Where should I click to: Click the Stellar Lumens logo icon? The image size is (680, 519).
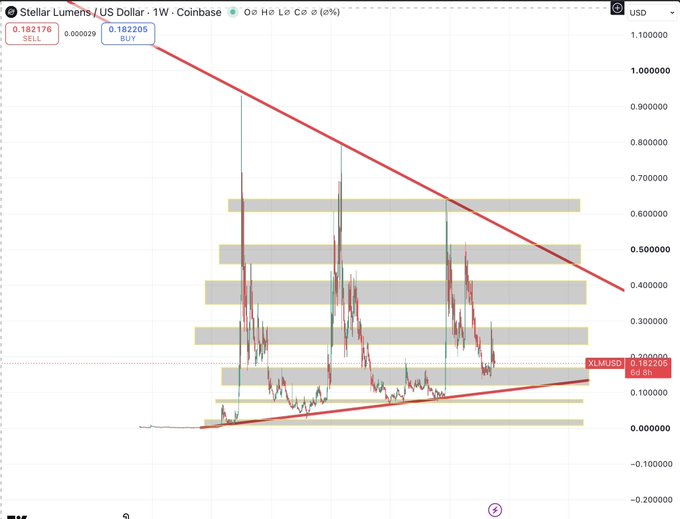pos(11,12)
